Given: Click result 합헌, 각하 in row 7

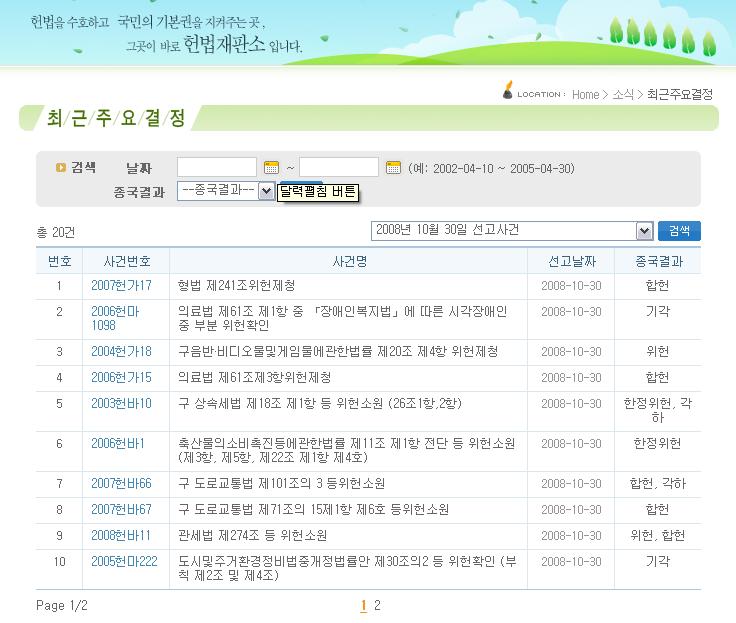Looking at the screenshot, I should click(658, 484).
